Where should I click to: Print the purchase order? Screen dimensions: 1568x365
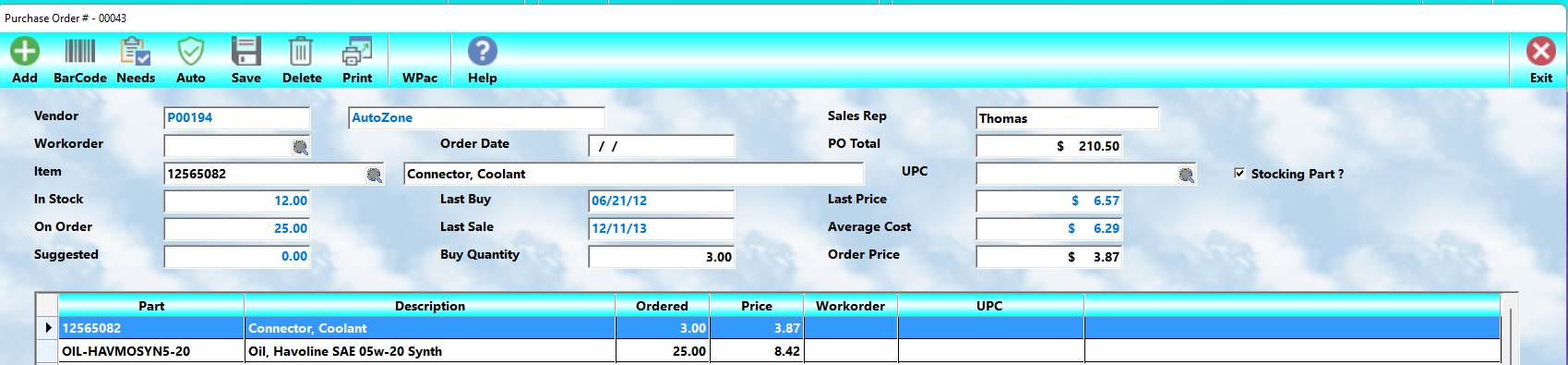[357, 51]
